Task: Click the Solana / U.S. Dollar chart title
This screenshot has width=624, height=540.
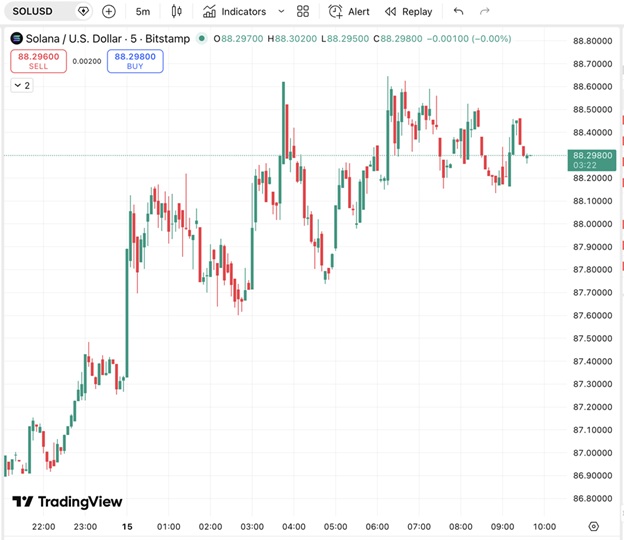Action: [x=100, y=39]
